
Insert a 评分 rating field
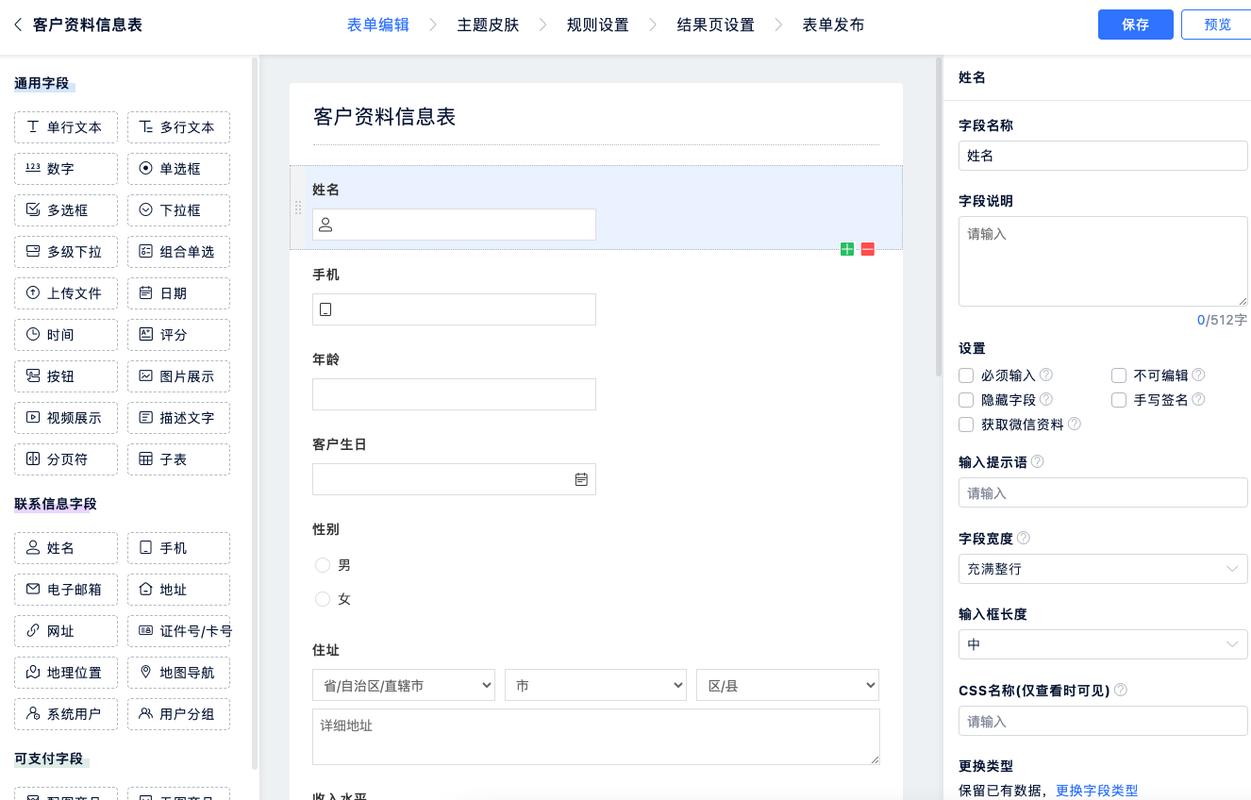point(179,335)
